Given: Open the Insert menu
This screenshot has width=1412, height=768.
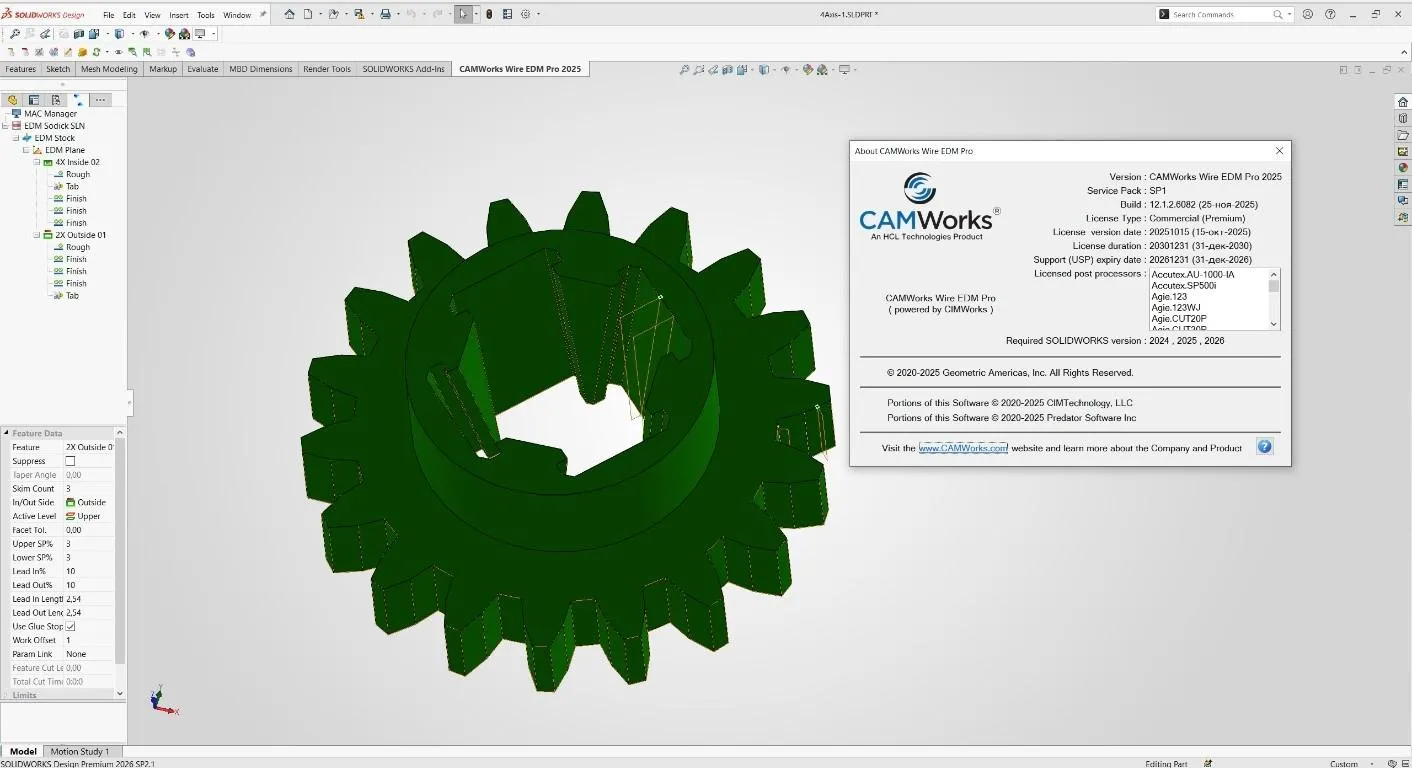Looking at the screenshot, I should click(179, 15).
